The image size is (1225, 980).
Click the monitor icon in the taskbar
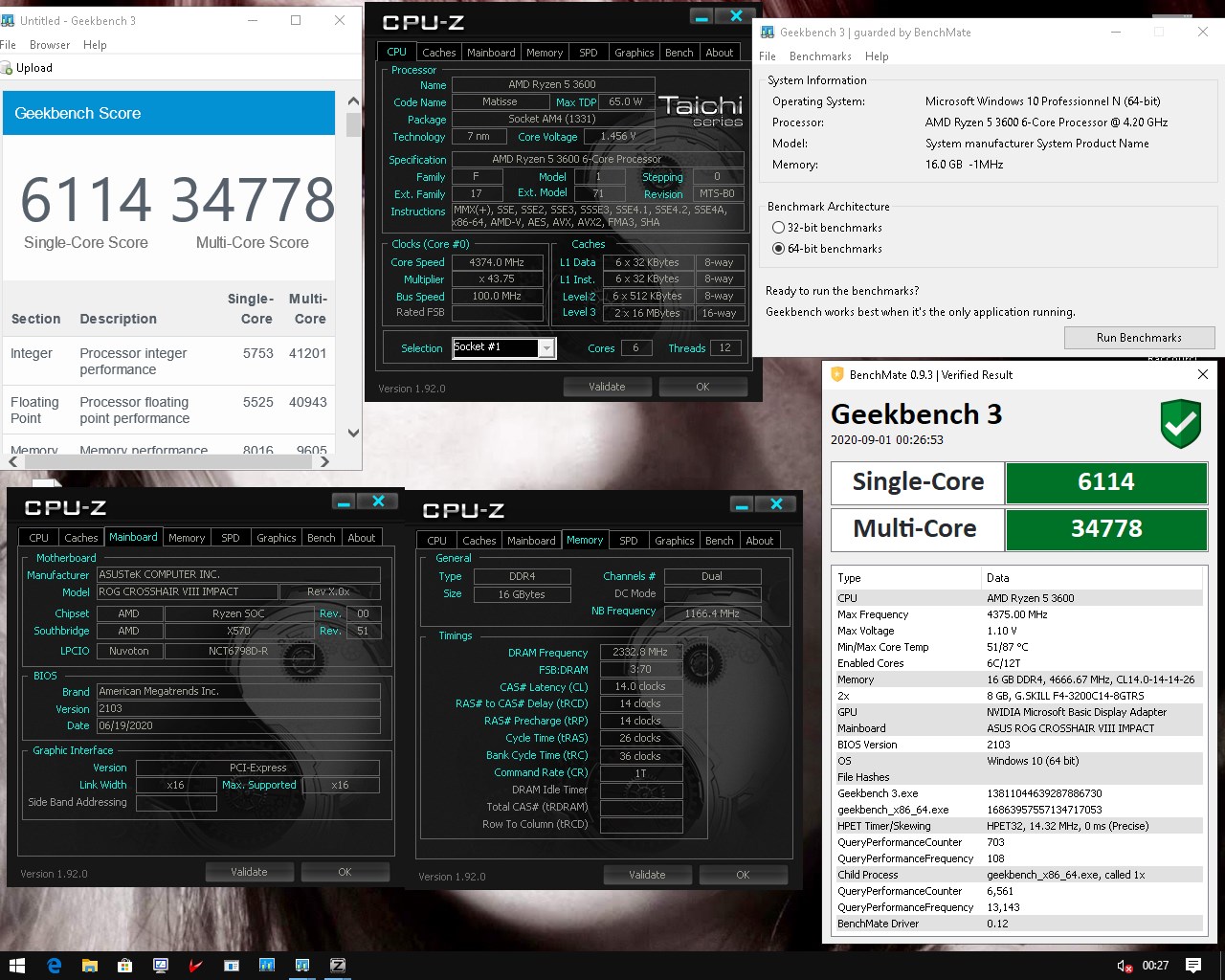click(160, 966)
